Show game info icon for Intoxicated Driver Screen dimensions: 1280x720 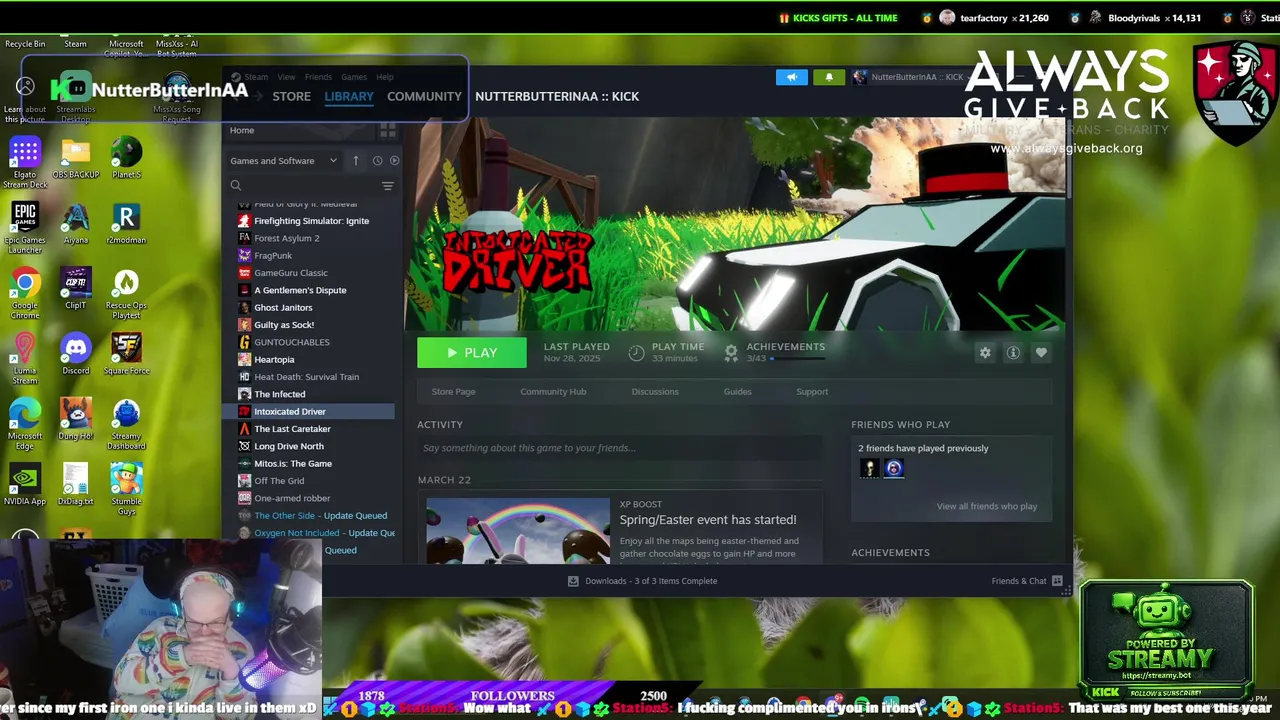tap(1013, 353)
